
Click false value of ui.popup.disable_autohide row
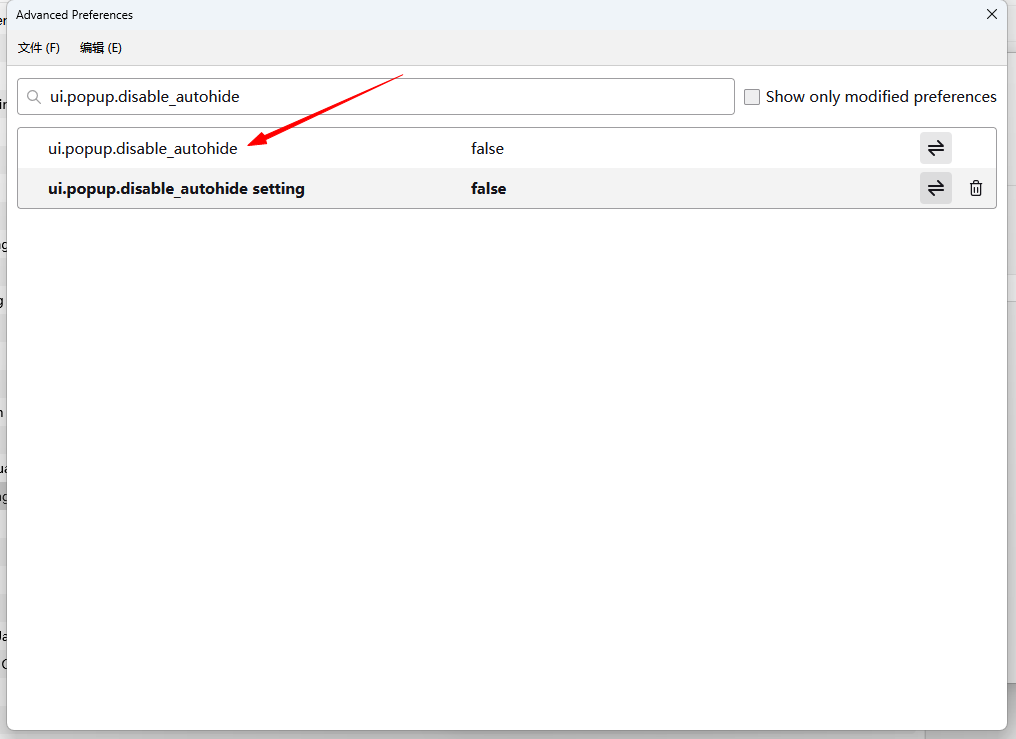(x=487, y=148)
